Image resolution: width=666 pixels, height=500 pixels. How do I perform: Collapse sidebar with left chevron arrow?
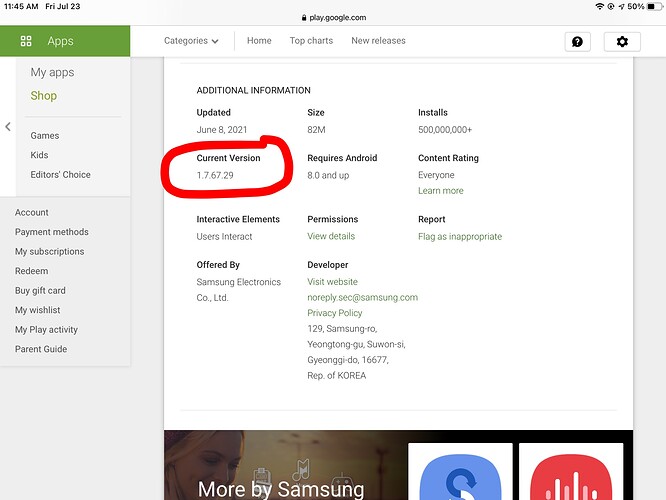tap(8, 127)
